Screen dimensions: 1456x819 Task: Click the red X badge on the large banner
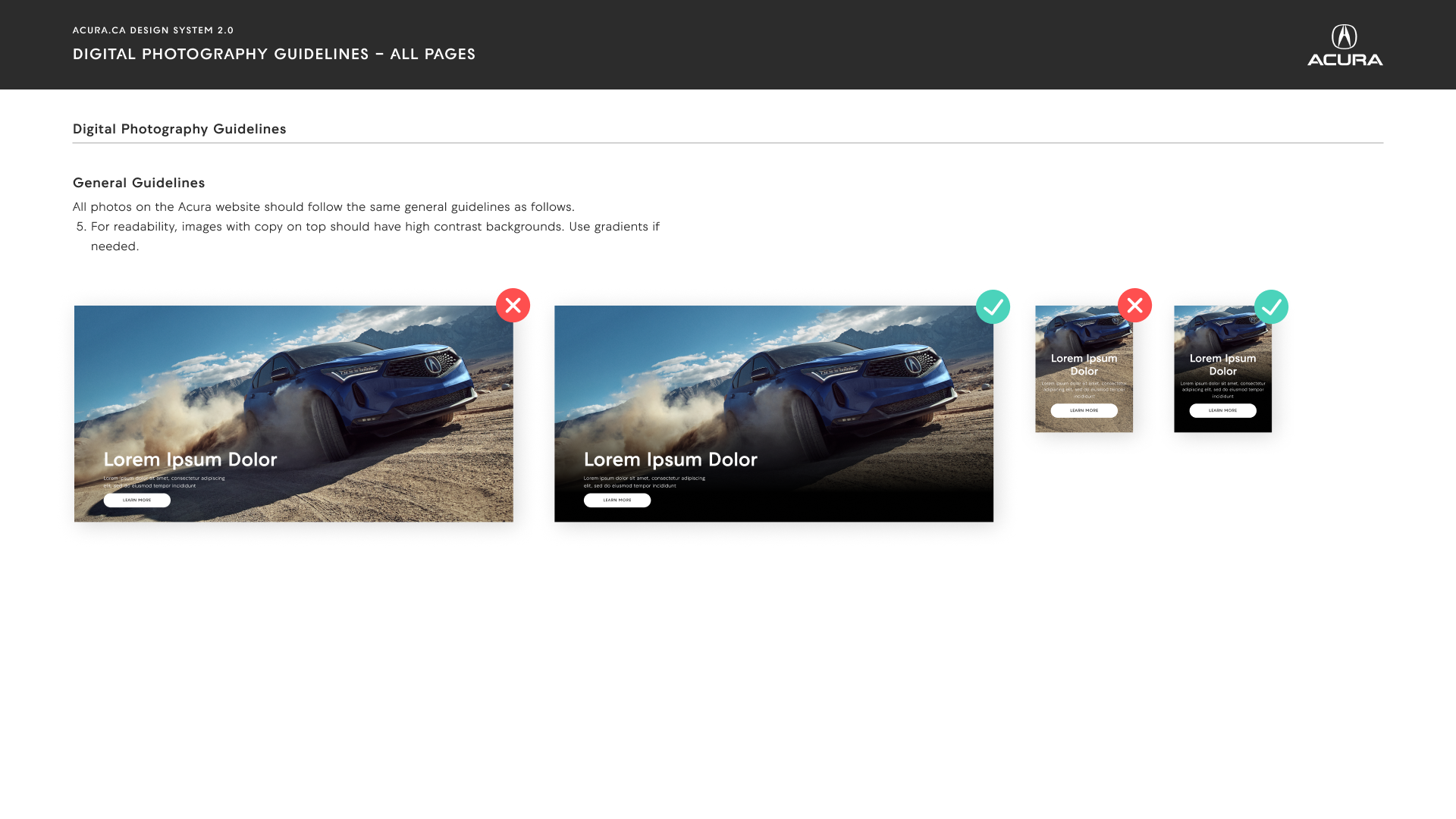point(513,306)
